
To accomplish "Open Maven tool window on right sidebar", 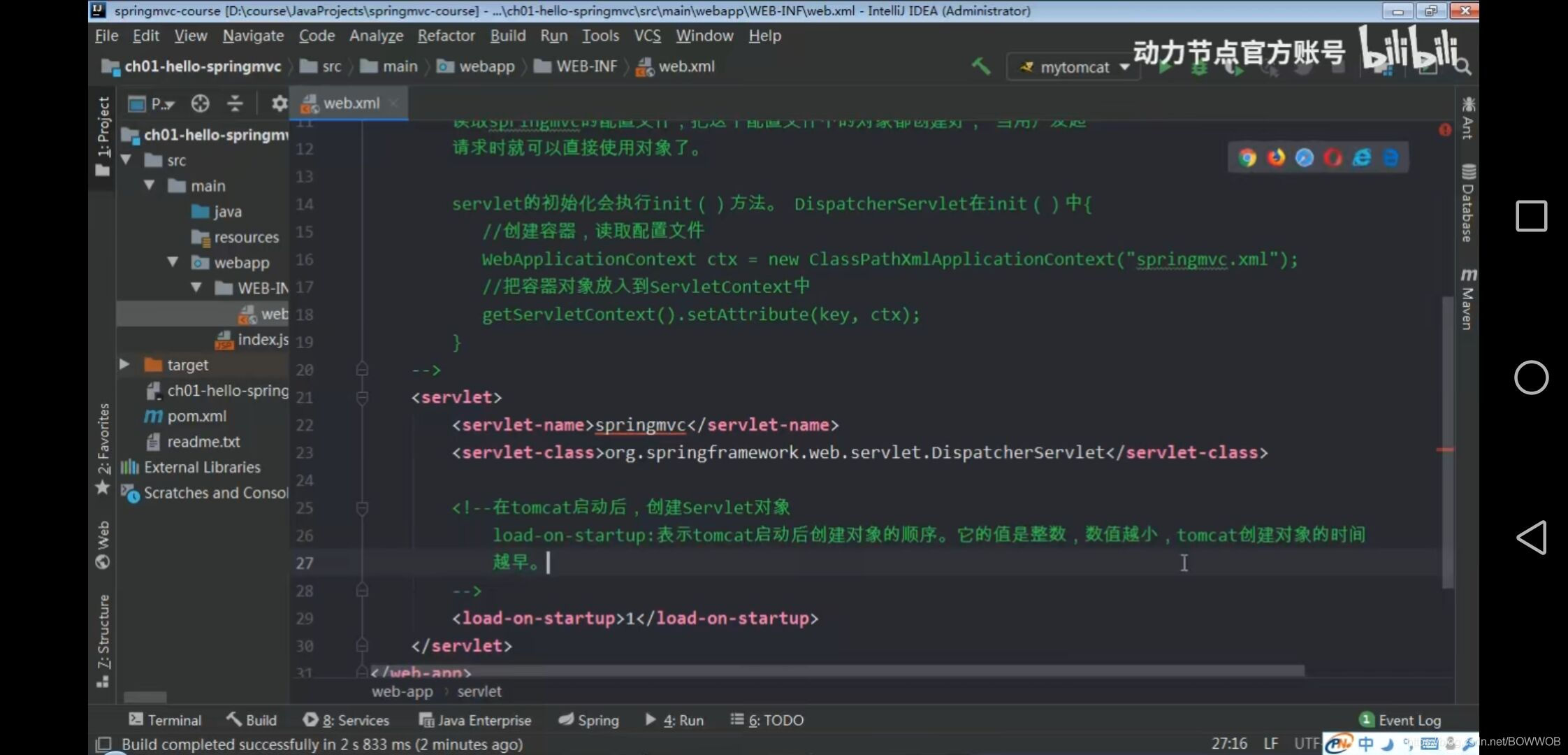I will point(1467,299).
